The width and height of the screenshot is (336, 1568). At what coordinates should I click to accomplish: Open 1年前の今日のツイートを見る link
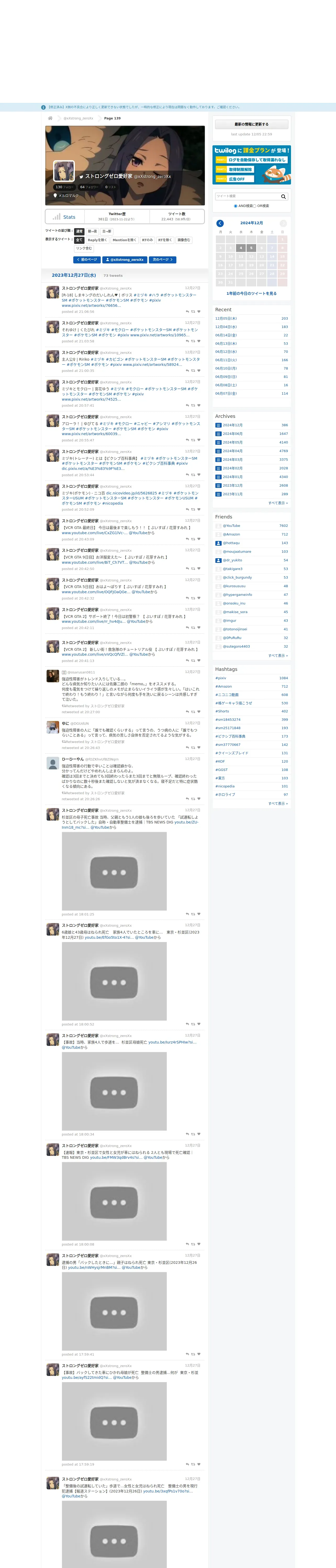click(251, 293)
